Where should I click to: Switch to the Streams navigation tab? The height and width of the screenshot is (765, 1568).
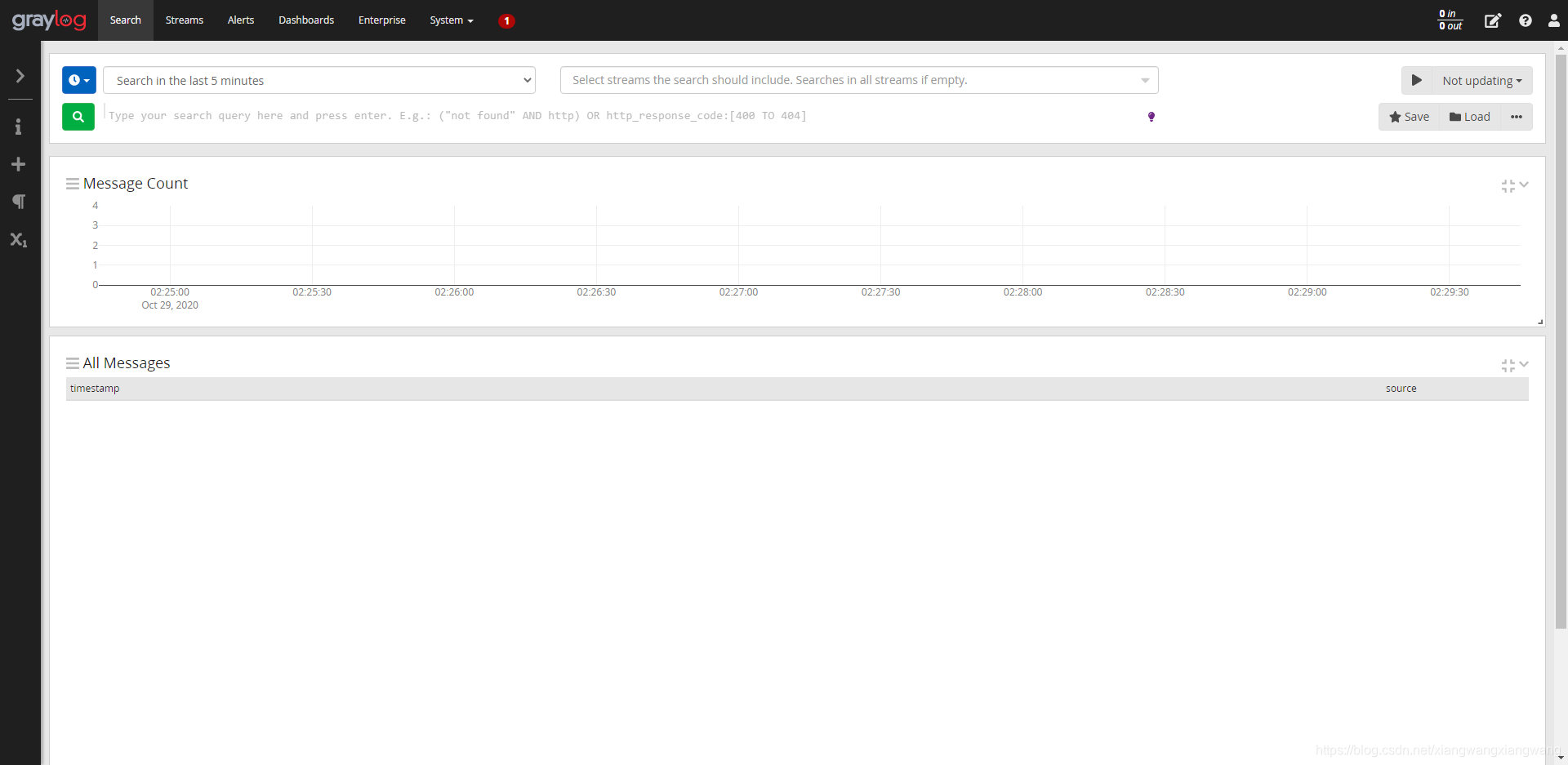tap(183, 20)
